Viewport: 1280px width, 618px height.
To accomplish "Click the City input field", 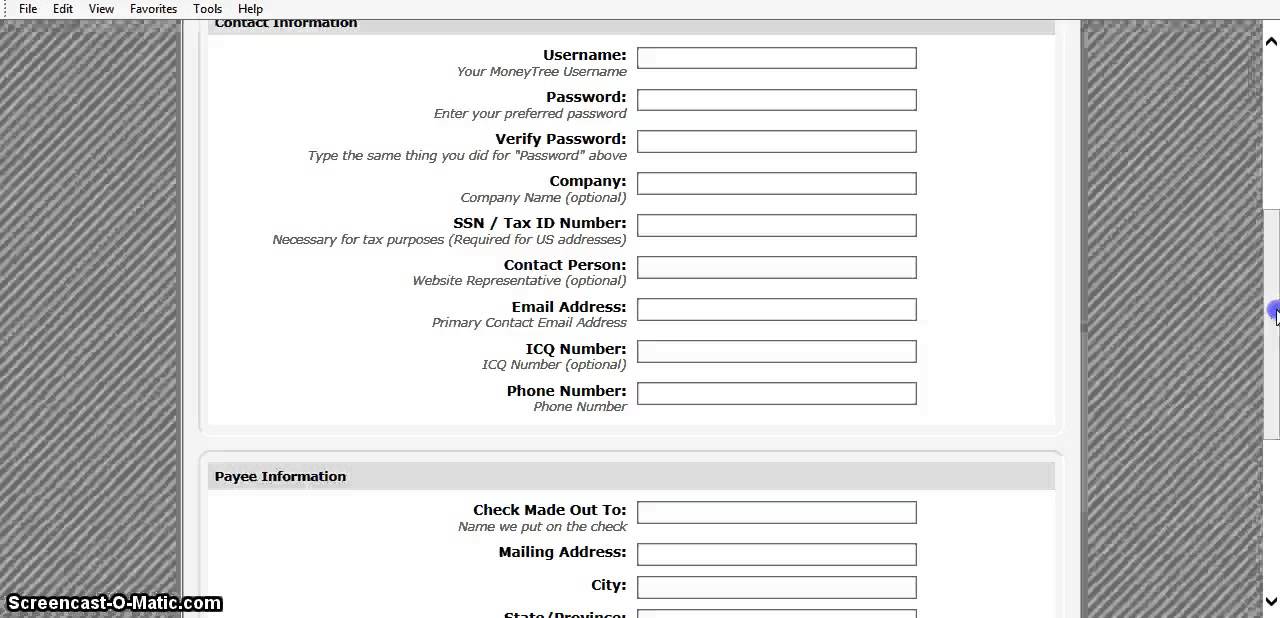I will tap(777, 588).
